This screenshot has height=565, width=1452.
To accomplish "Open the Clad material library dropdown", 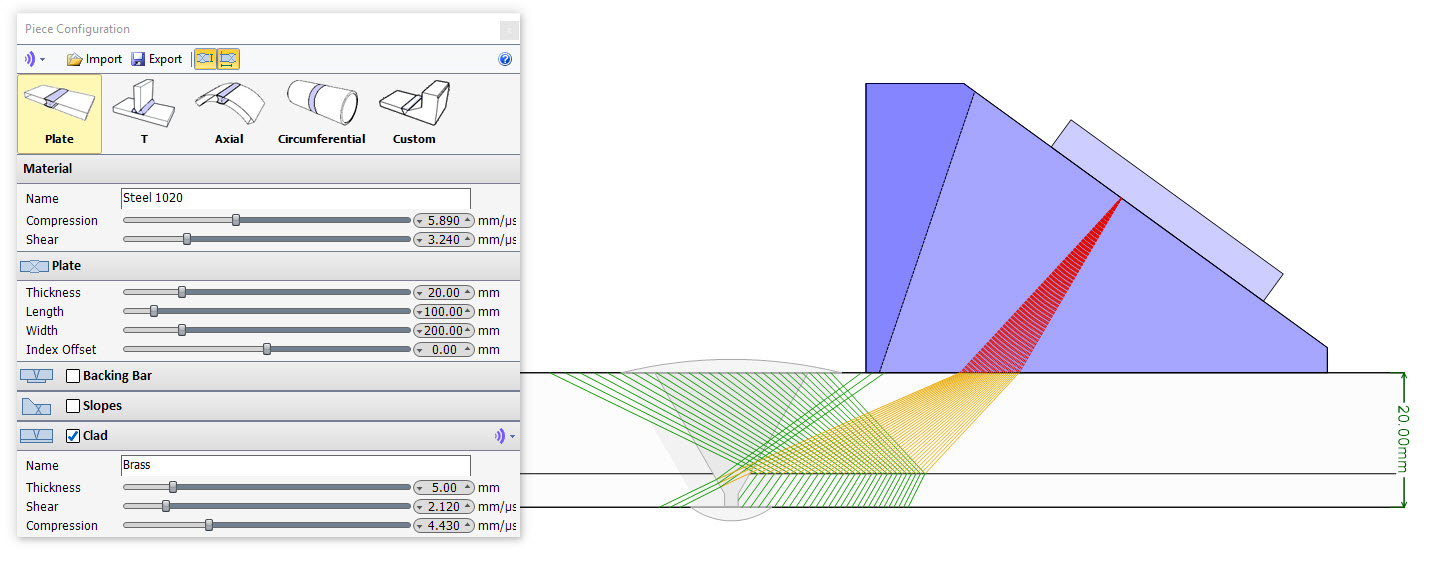I will [x=505, y=436].
